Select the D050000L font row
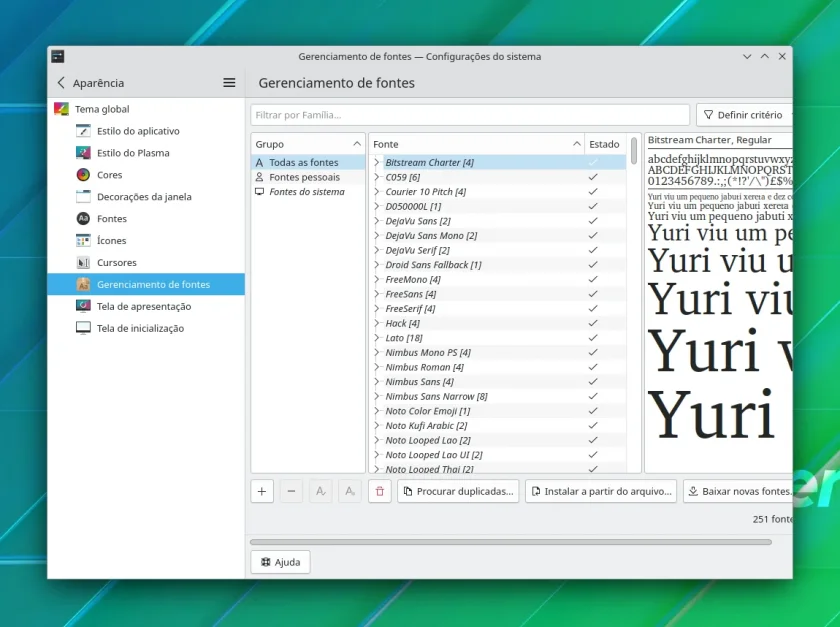 click(x=497, y=206)
